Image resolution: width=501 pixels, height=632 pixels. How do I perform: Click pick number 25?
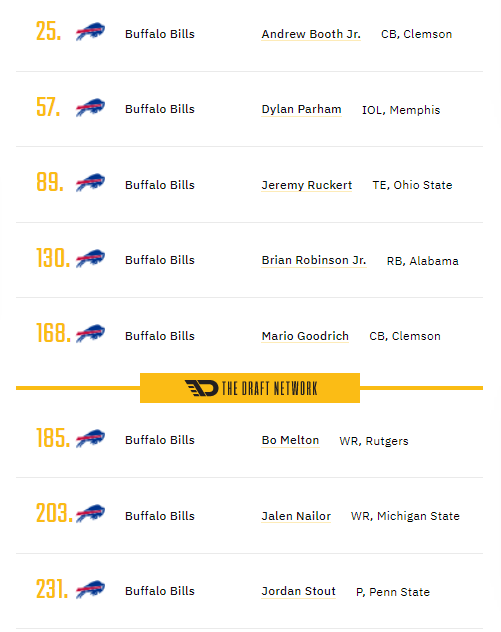(x=49, y=31)
